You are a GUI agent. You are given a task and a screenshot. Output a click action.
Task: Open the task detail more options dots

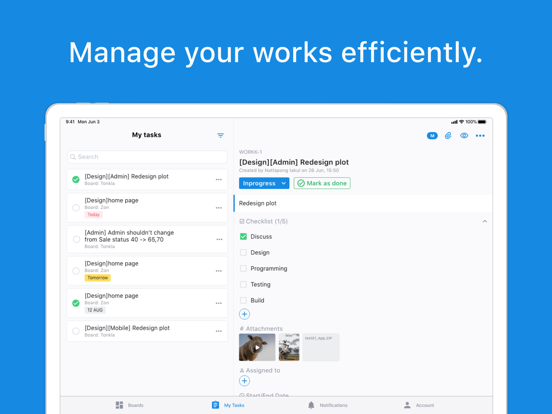tap(480, 136)
